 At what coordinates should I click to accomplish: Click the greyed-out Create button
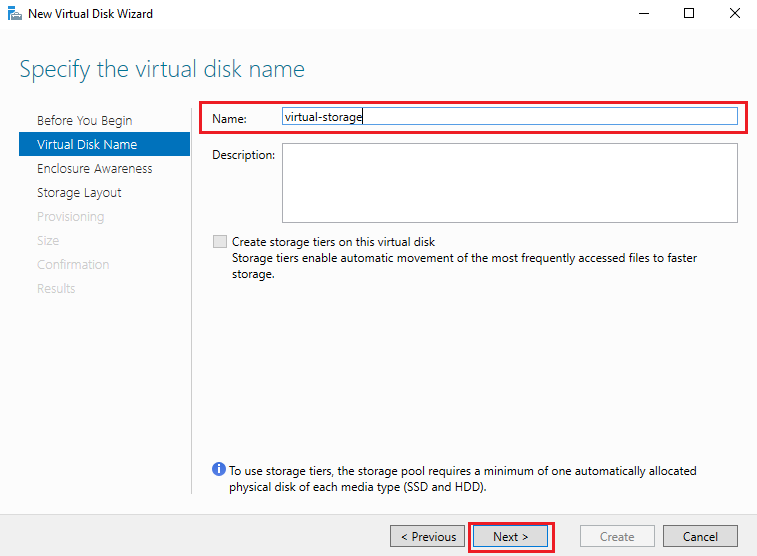coord(617,537)
